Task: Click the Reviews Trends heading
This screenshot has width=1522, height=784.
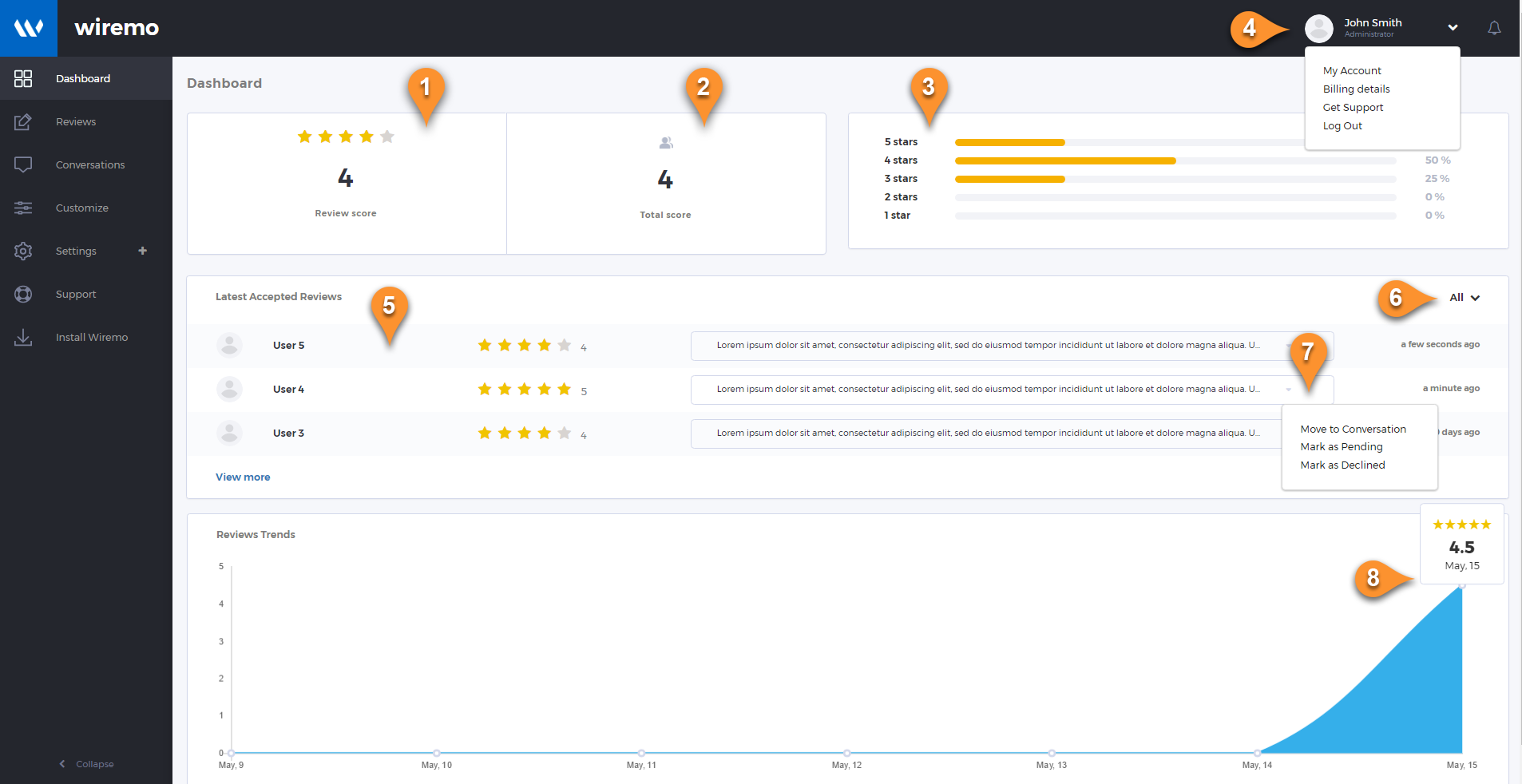Action: [x=256, y=534]
